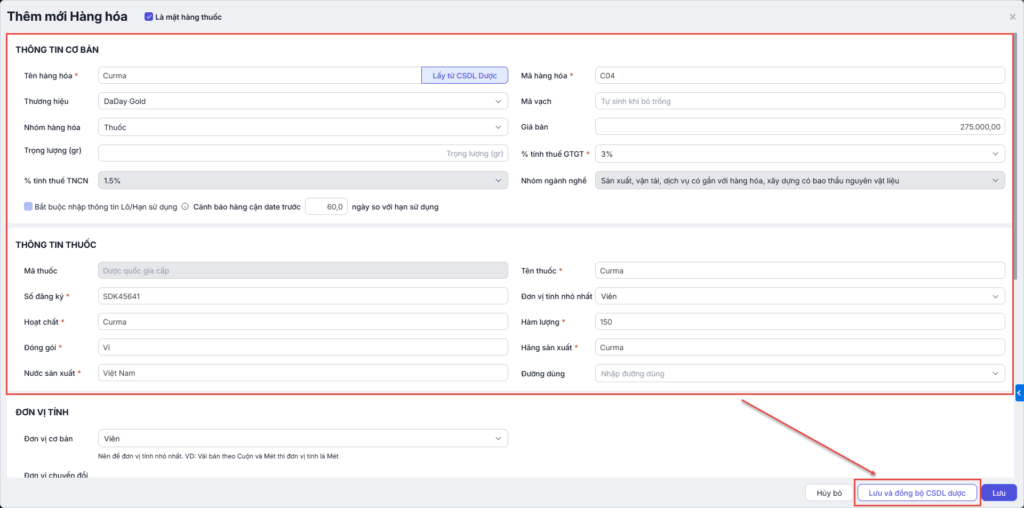Viewport: 1024px width, 508px height.
Task: Click the Tên hàng hóa field
Action: click(260, 75)
